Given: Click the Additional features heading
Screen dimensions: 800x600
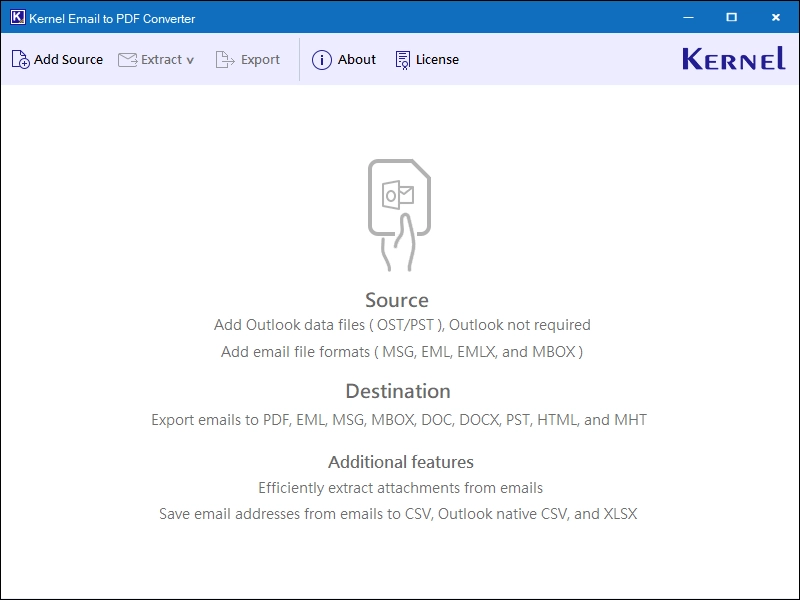Looking at the screenshot, I should pyautogui.click(x=401, y=462).
